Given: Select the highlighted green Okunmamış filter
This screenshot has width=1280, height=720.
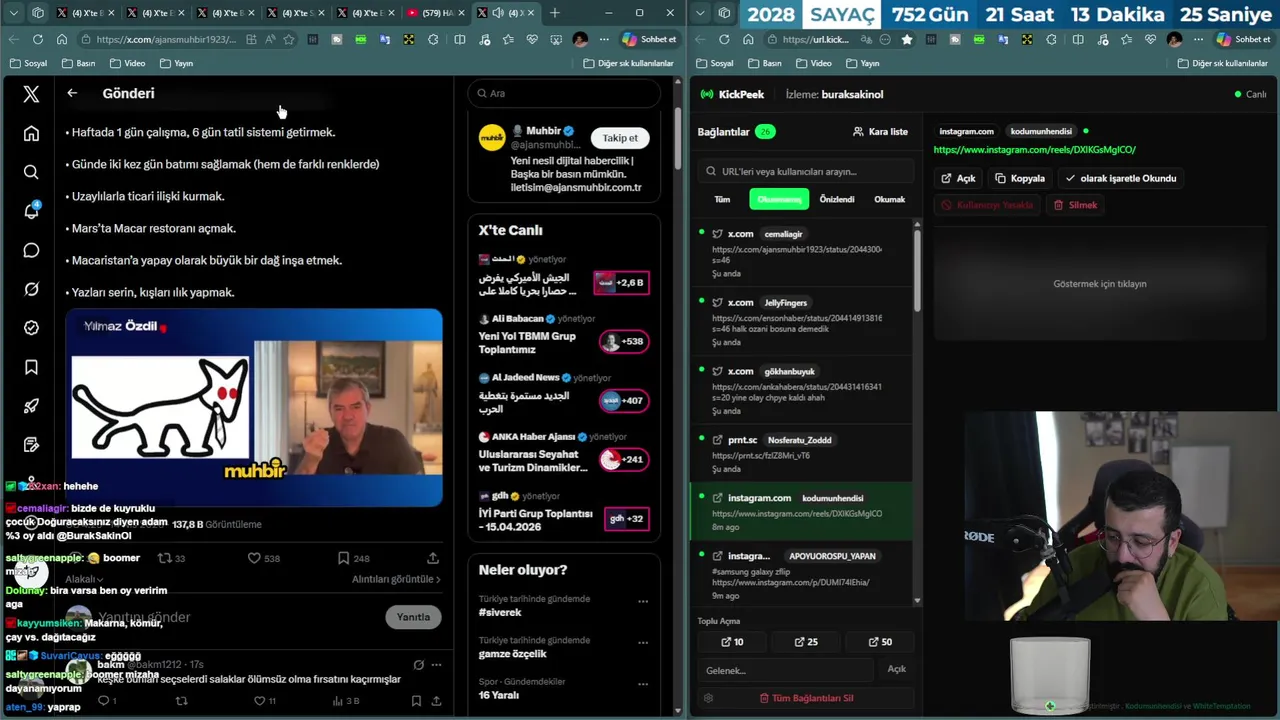Looking at the screenshot, I should [779, 199].
